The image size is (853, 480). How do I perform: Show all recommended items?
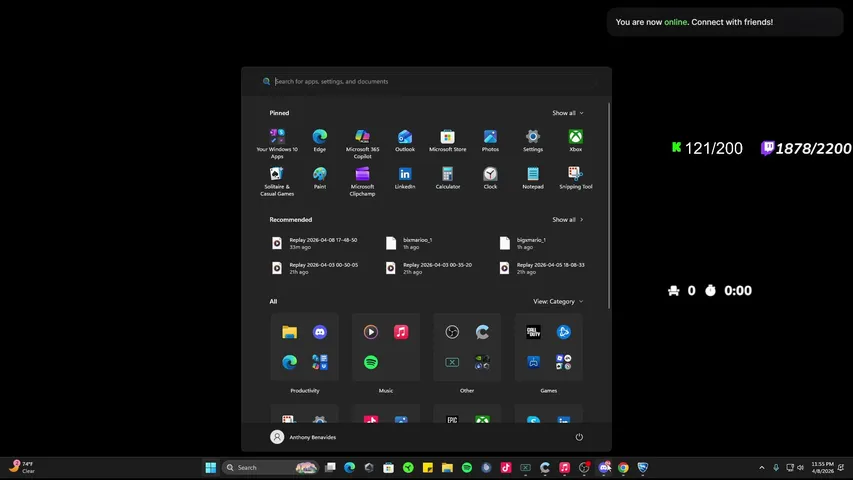(567, 220)
